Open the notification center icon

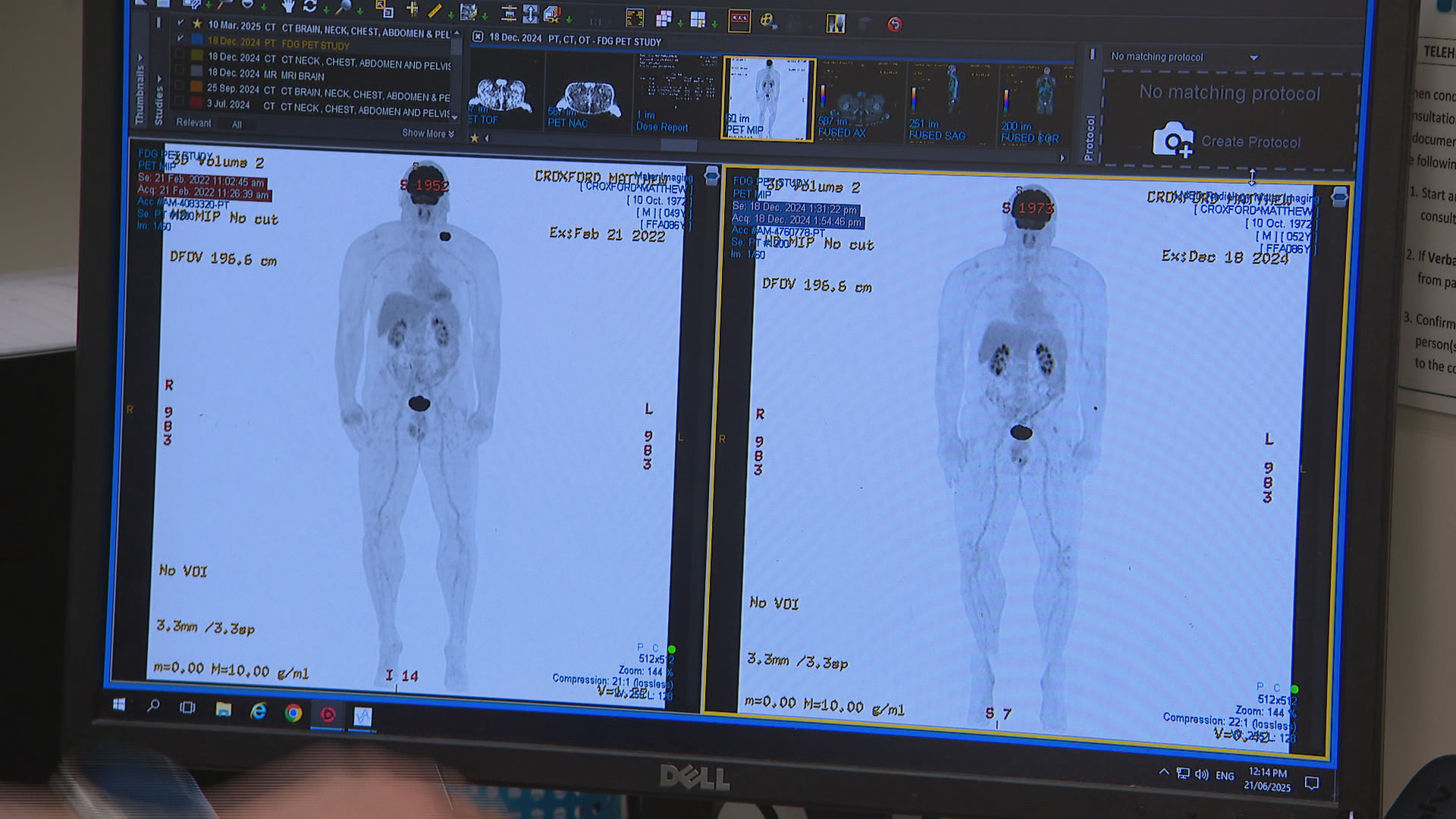pyautogui.click(x=1312, y=783)
